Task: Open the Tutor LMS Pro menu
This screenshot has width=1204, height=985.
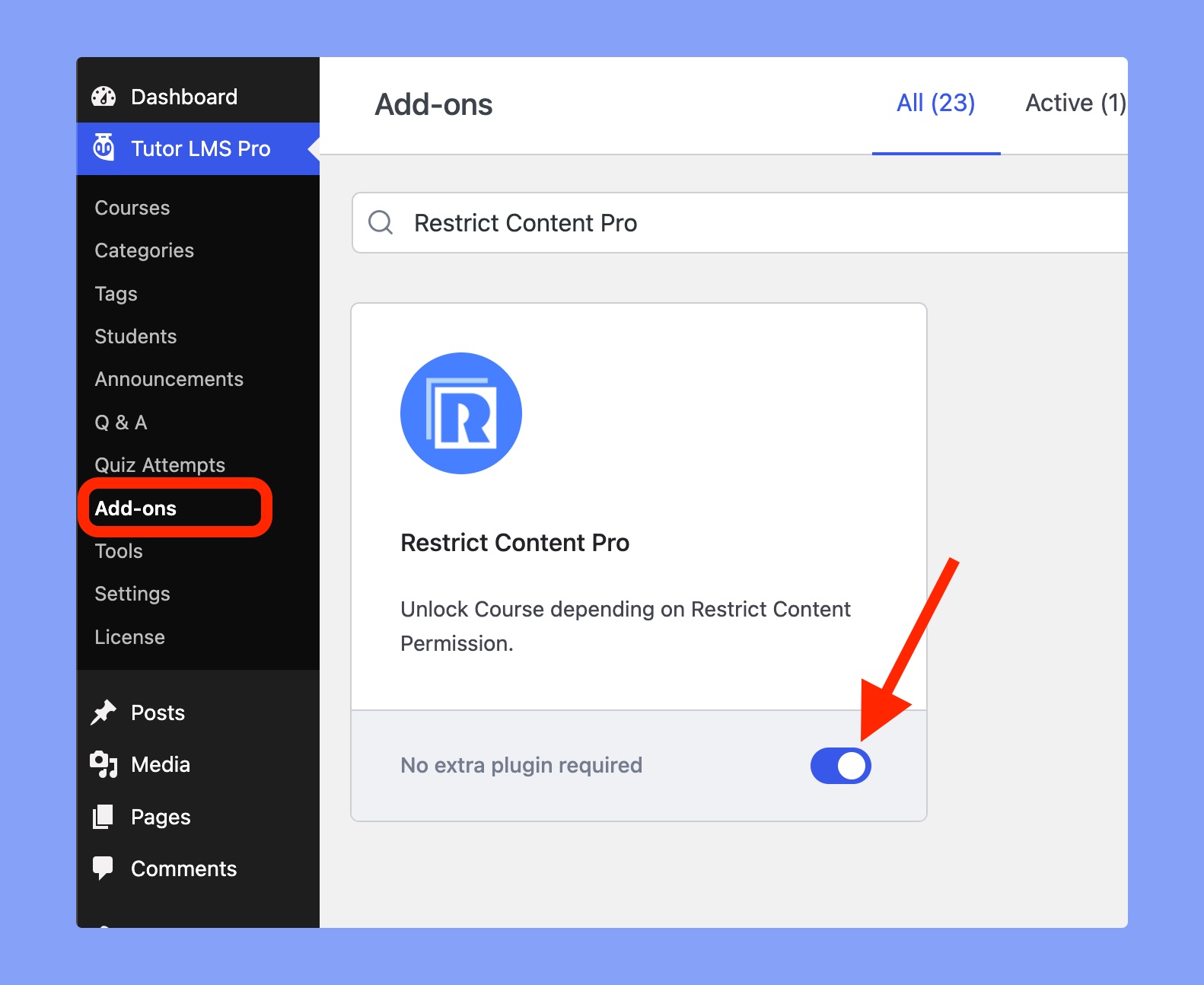Action: click(198, 148)
